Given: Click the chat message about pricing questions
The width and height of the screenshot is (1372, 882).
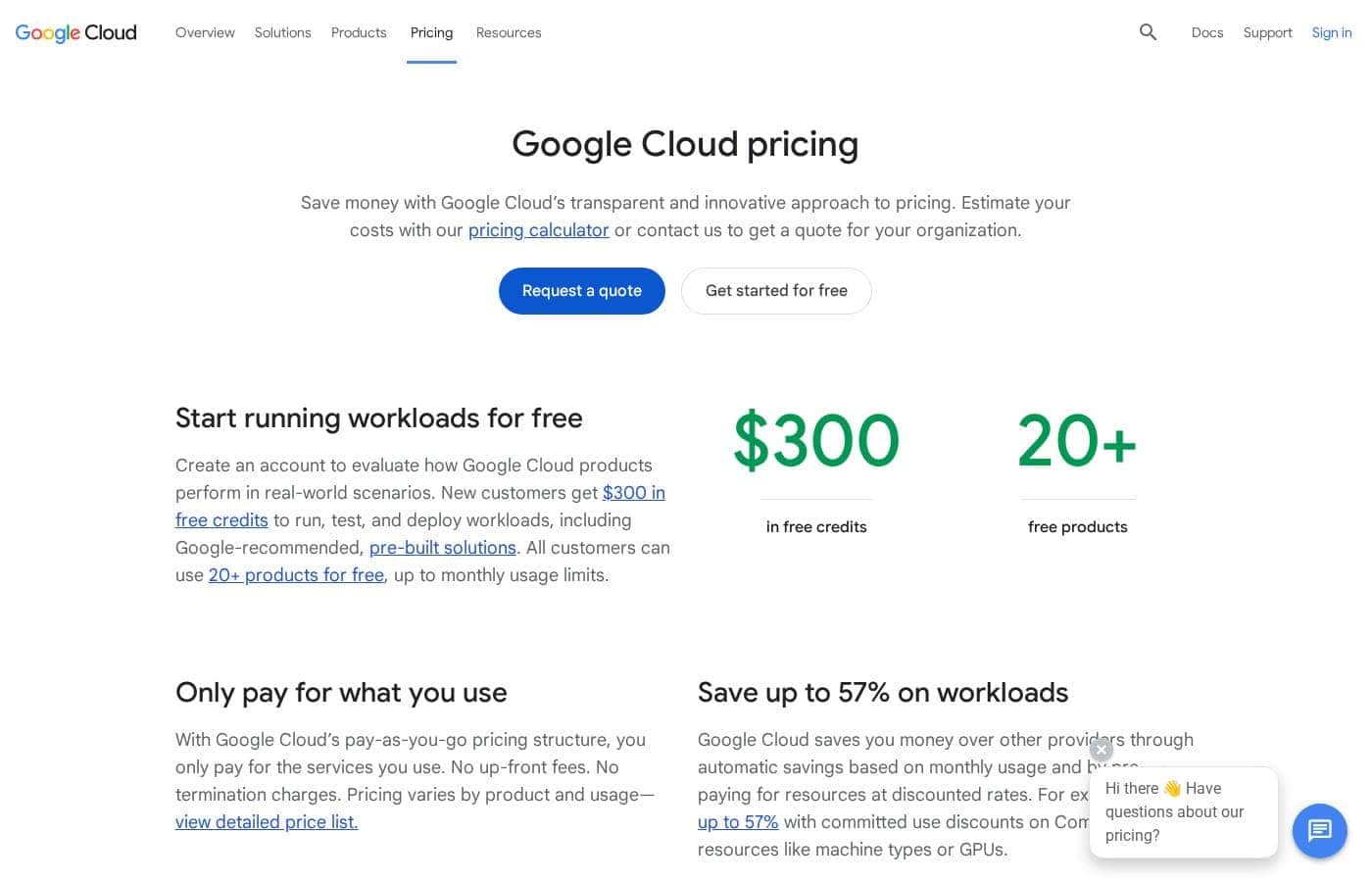Looking at the screenshot, I should pyautogui.click(x=1183, y=812).
